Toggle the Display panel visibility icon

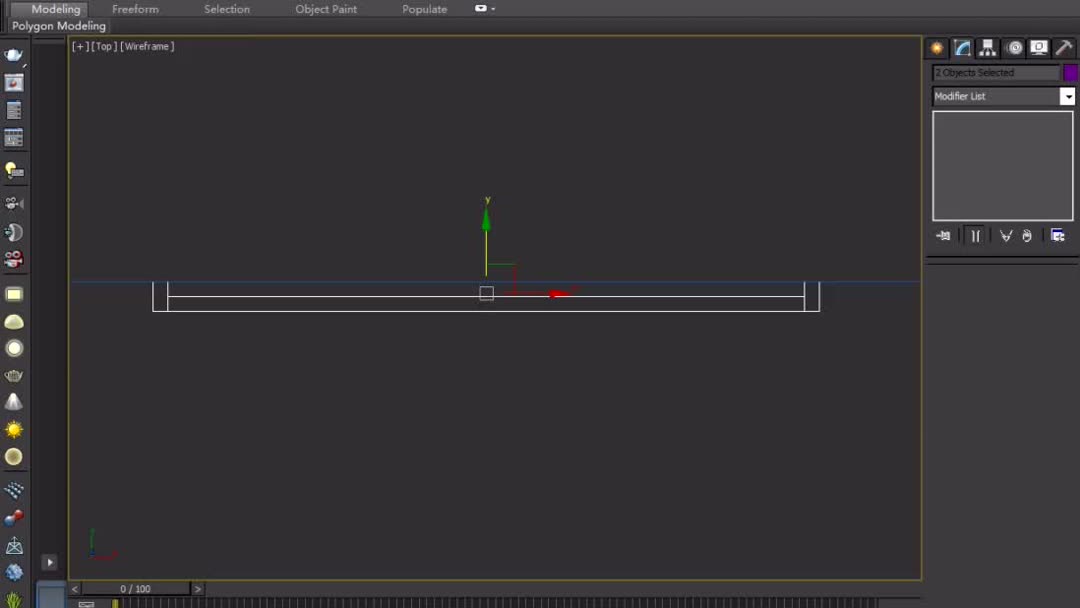(x=1038, y=47)
